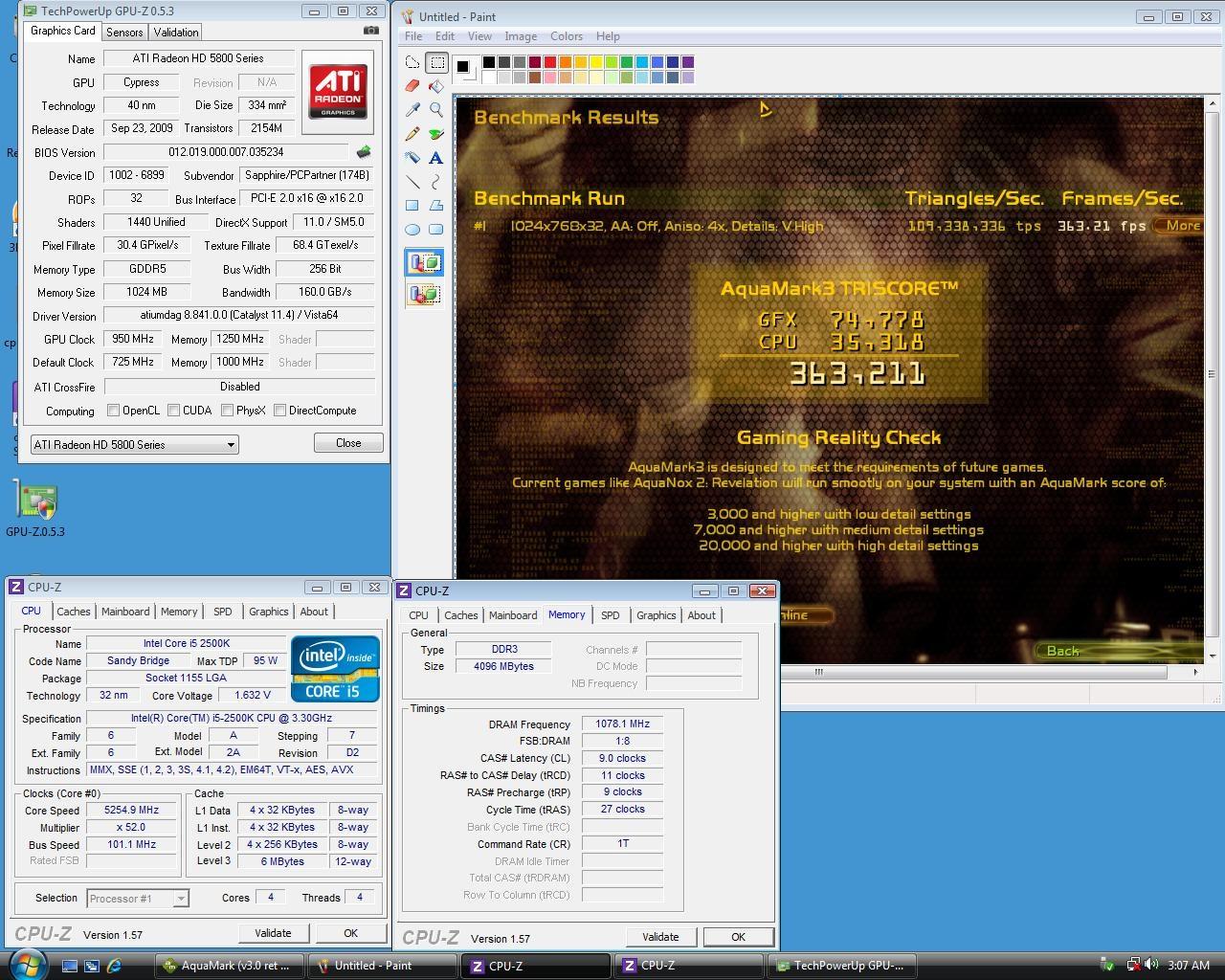
Task: Select the Free-Form Select tool in Paint
Action: [412, 62]
